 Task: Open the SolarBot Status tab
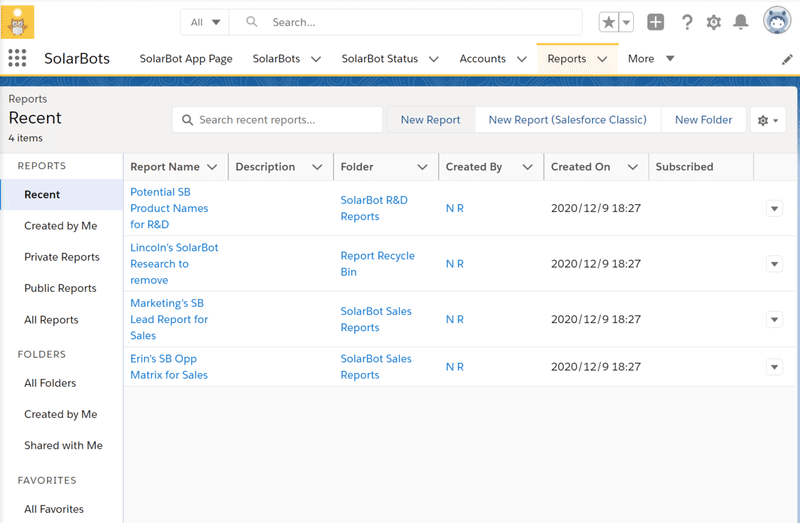tap(380, 59)
